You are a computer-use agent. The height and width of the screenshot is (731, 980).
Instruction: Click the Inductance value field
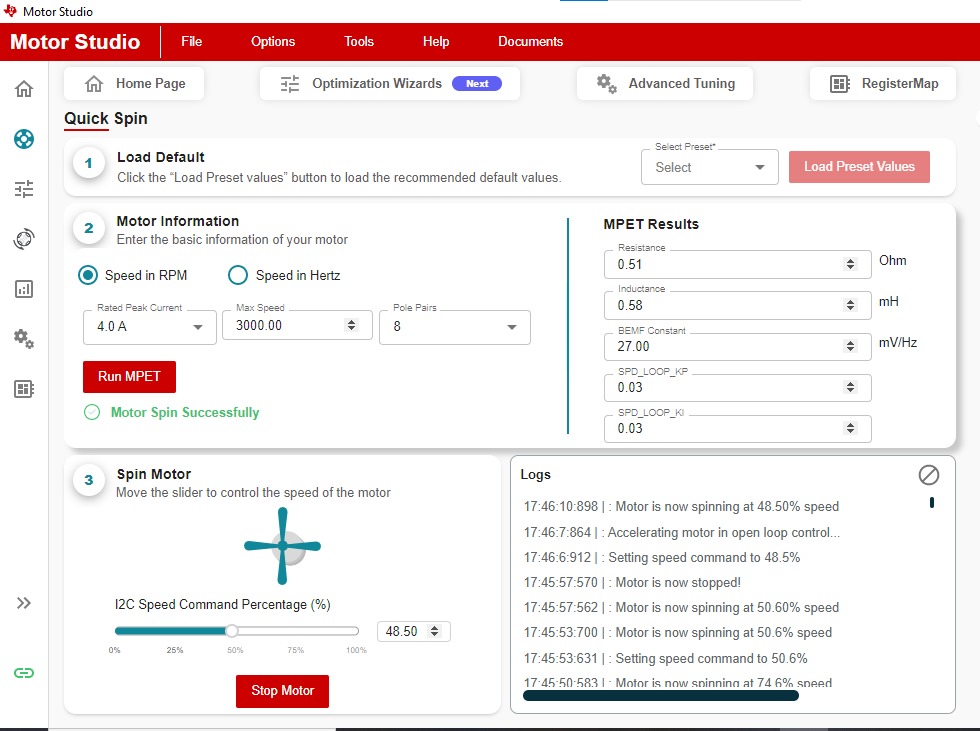(738, 306)
